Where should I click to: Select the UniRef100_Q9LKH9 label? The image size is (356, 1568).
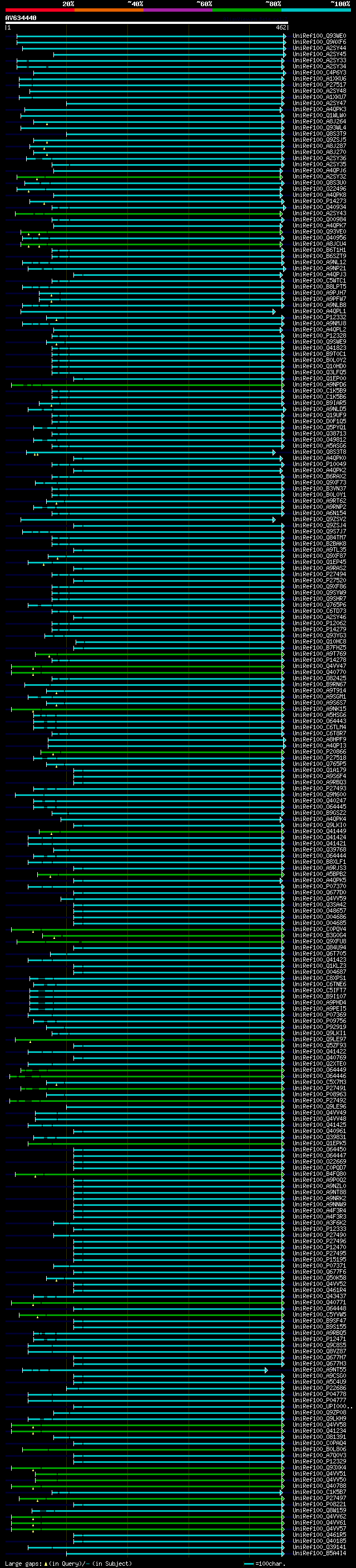pos(319,1418)
